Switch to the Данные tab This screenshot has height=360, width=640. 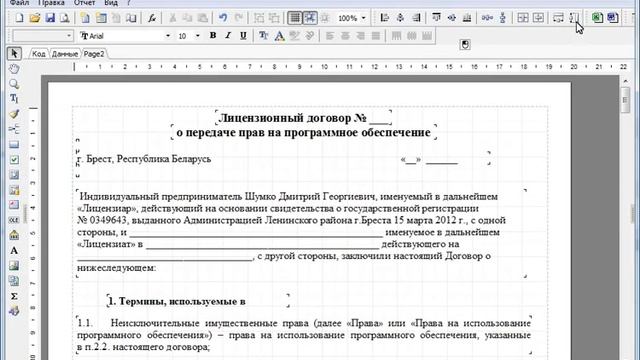click(x=64, y=54)
